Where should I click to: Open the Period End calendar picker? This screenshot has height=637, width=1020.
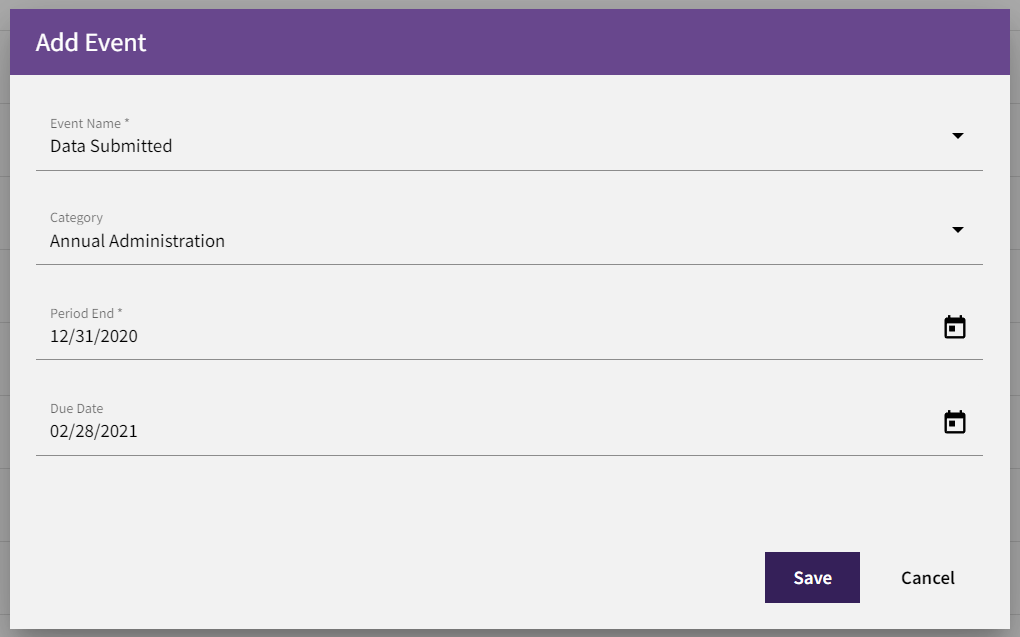coord(954,327)
